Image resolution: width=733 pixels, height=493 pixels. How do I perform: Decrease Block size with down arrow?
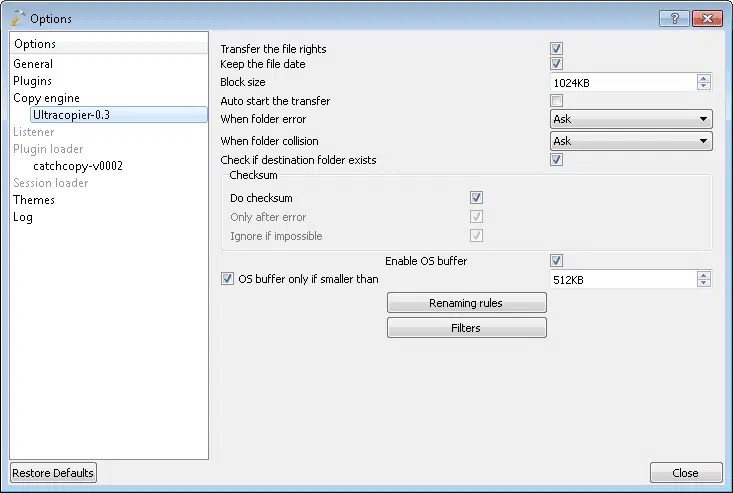coord(704,86)
